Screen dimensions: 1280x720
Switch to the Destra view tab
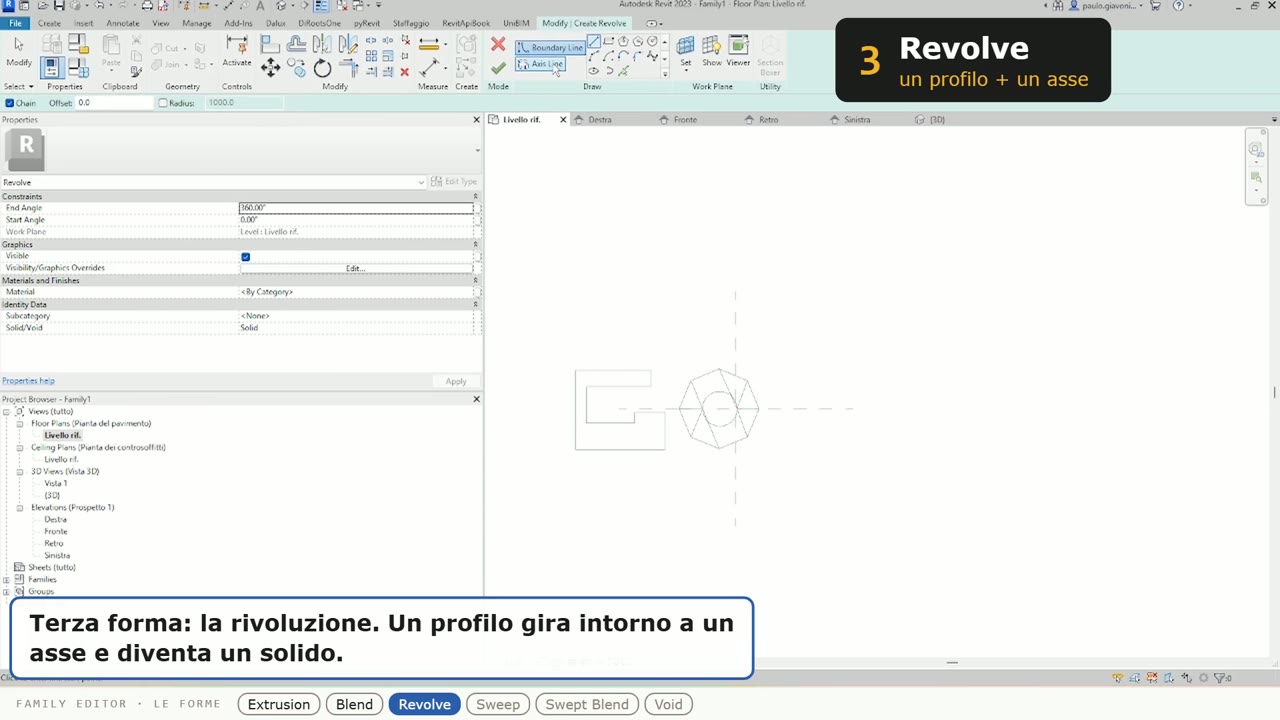point(600,120)
